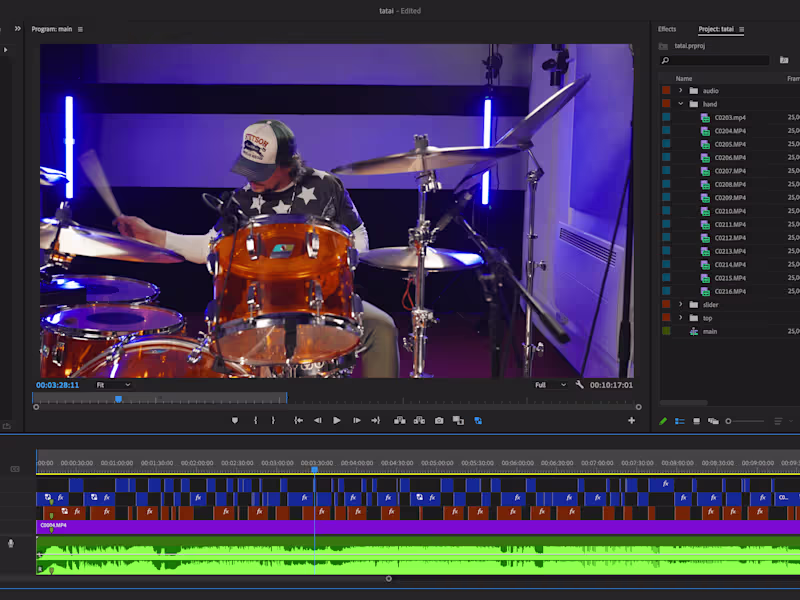Viewport: 800px width, 600px height.
Task: Open Program monitor settings wrench
Action: (579, 385)
